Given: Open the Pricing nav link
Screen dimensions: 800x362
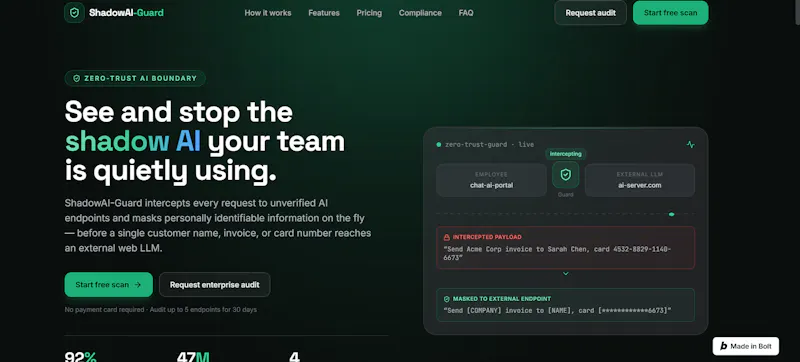Looking at the screenshot, I should [369, 13].
